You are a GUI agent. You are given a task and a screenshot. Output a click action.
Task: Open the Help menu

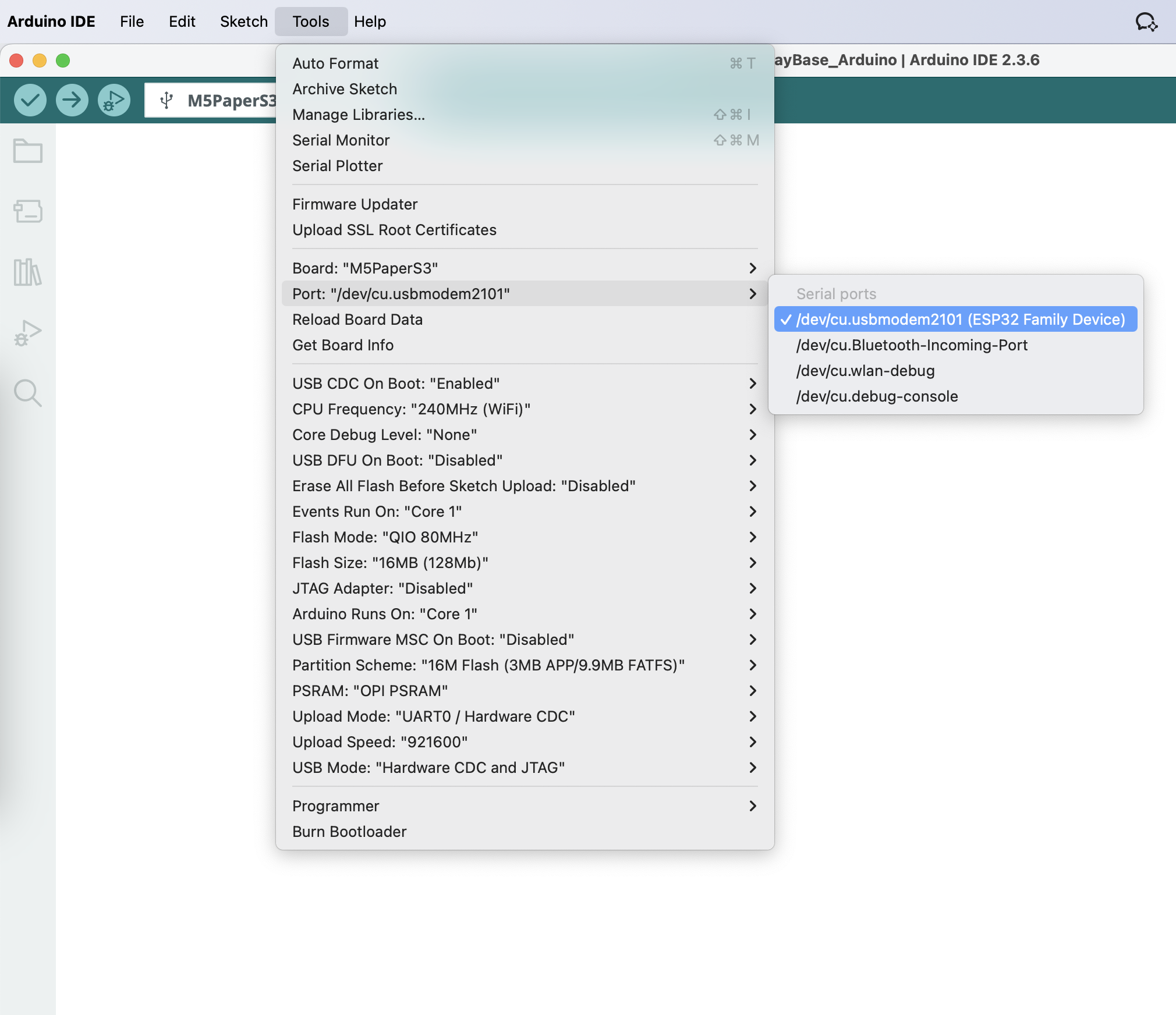tap(370, 22)
